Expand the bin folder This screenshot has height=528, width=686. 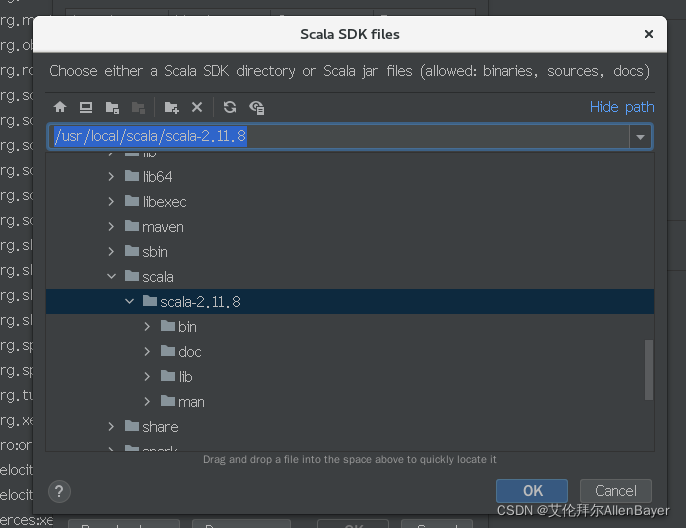click(147, 327)
